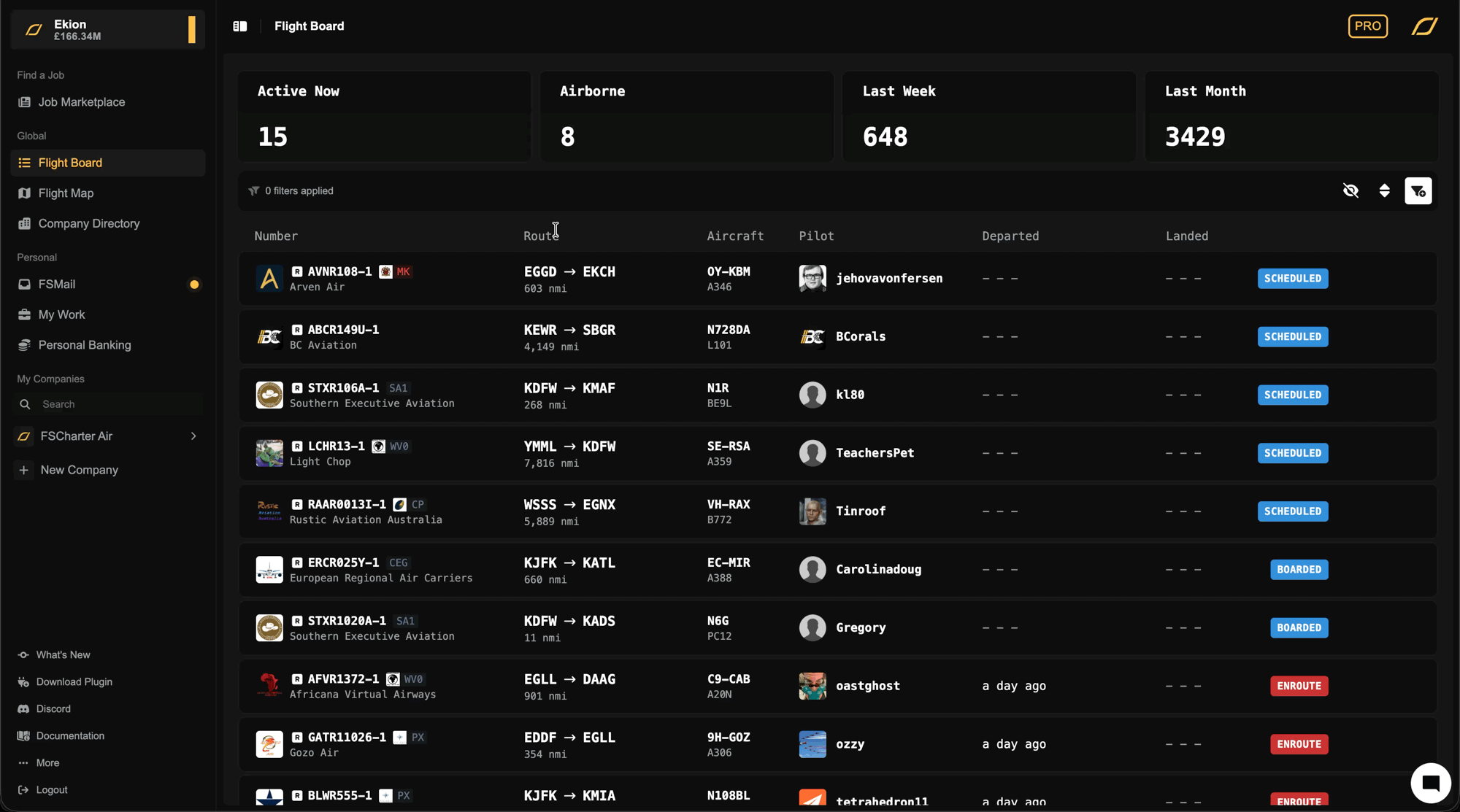Viewport: 1460px width, 812px height.
Task: Expand the More options menu
Action: [x=47, y=763]
